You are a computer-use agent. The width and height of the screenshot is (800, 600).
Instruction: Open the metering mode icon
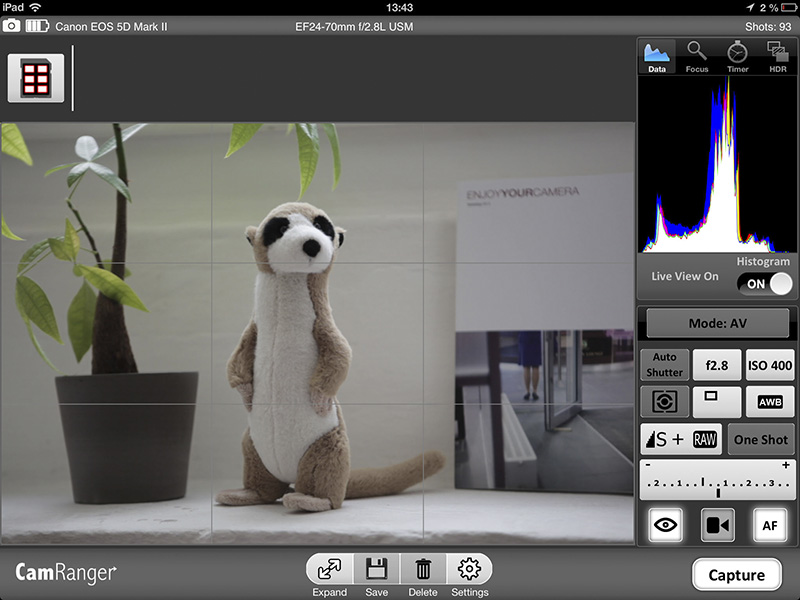tap(665, 402)
